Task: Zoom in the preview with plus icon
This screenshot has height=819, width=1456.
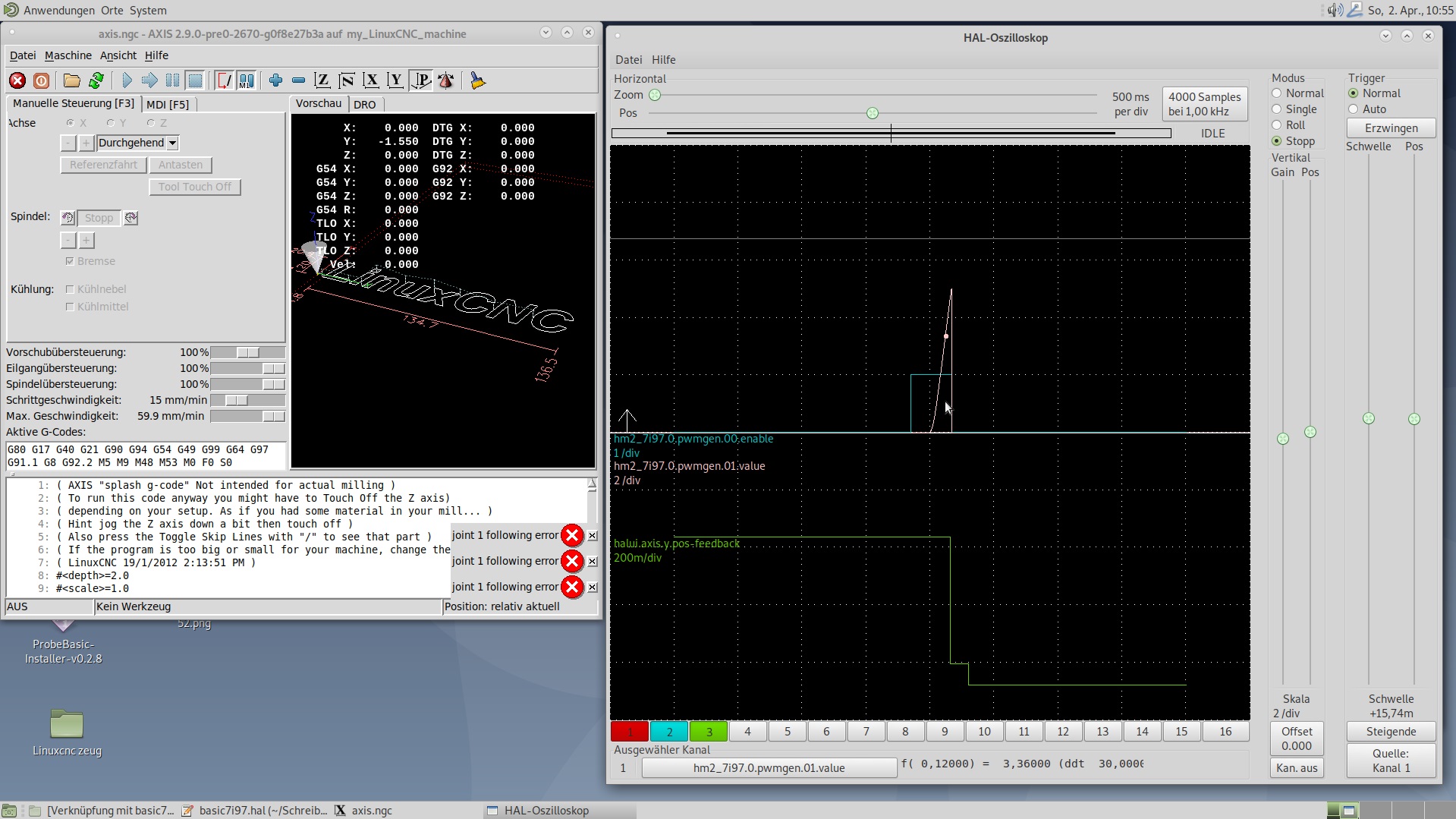Action: (275, 80)
